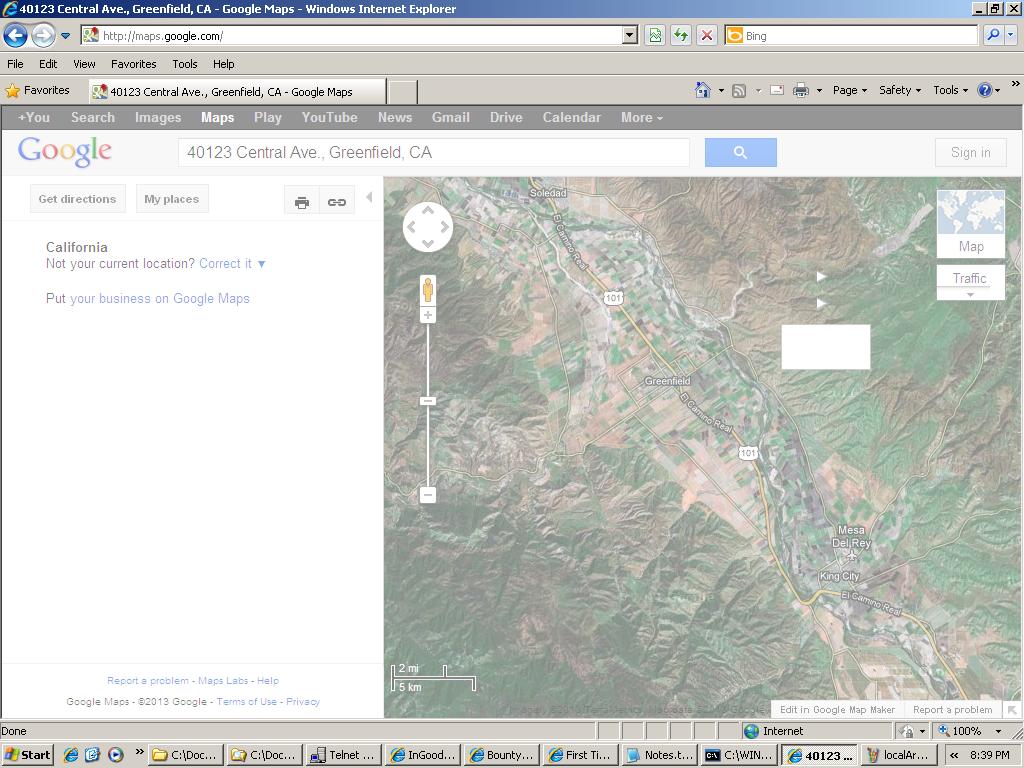Open the search provider dropdown arrow

(x=1011, y=35)
